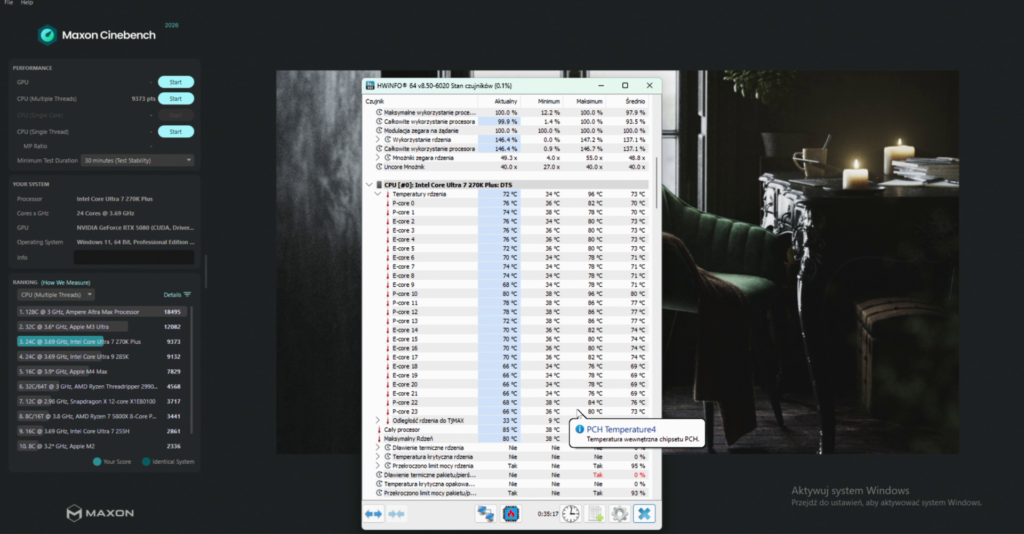
Task: Click the Aktualny column header
Action: pyautogui.click(x=499, y=101)
